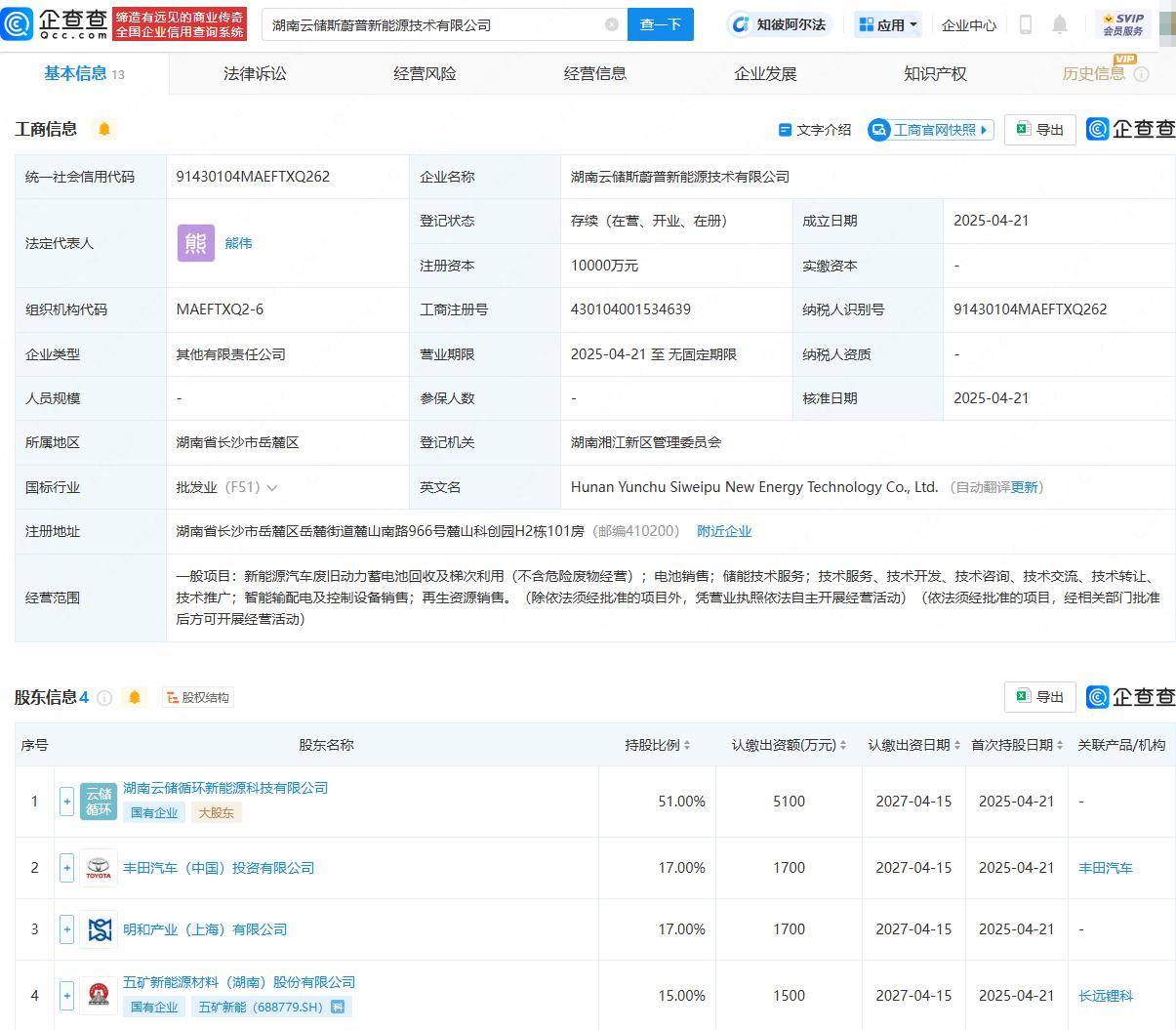Image resolution: width=1176 pixels, height=1030 pixels.
Task: Toggle the subscription bell next to 股东信息
Action: 135,697
